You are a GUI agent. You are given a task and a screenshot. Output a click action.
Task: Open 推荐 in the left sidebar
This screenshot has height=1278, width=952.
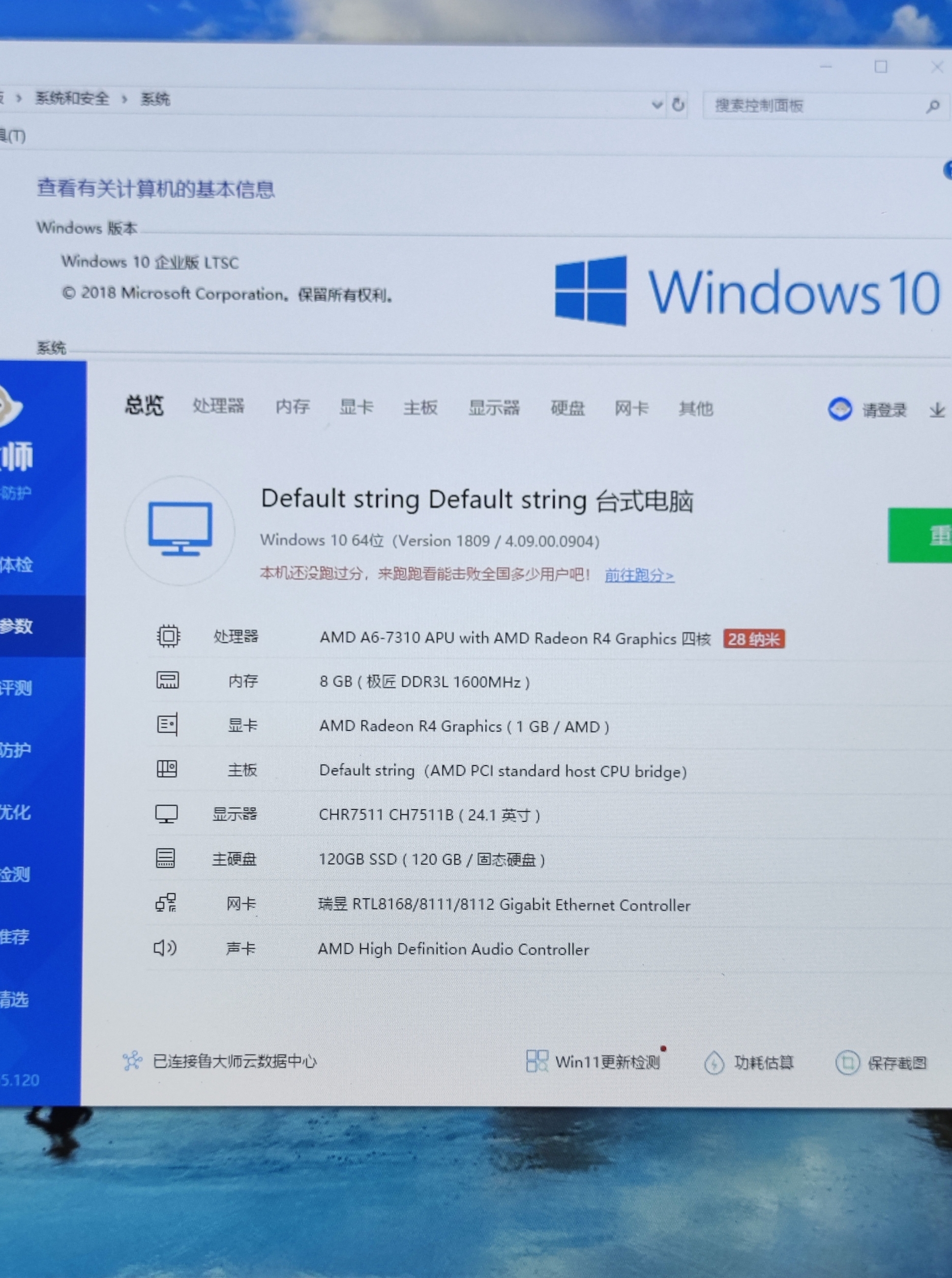[x=15, y=937]
